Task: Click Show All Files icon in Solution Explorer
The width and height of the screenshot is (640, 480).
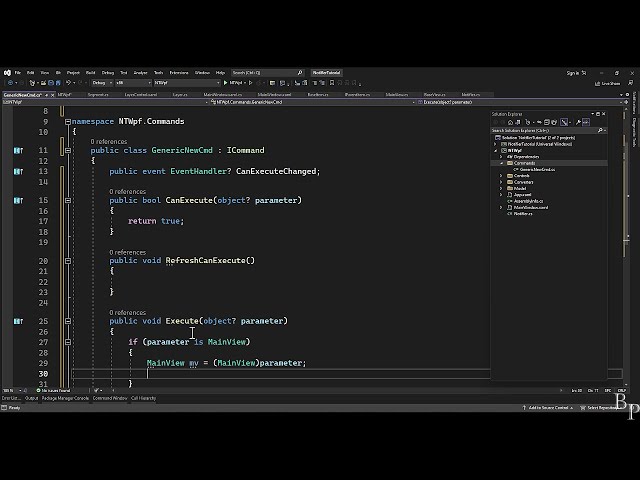Action: tap(554, 122)
